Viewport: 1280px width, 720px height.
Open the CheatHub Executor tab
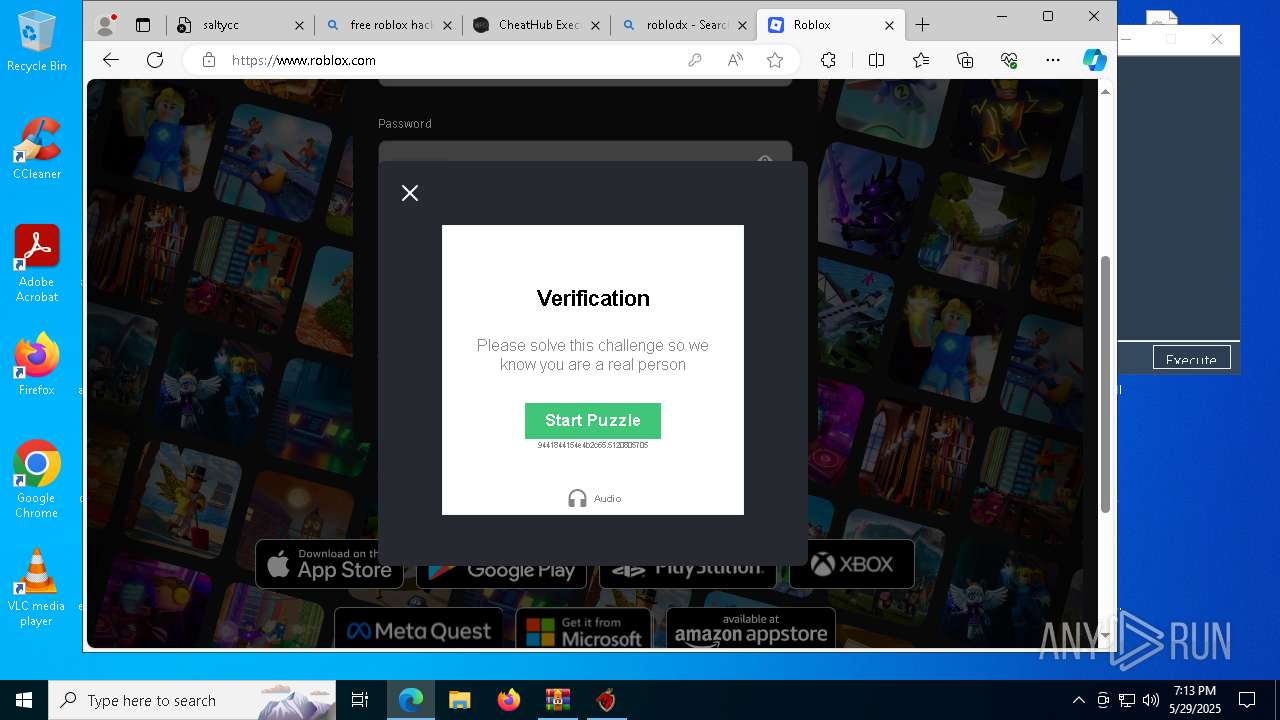point(537,25)
